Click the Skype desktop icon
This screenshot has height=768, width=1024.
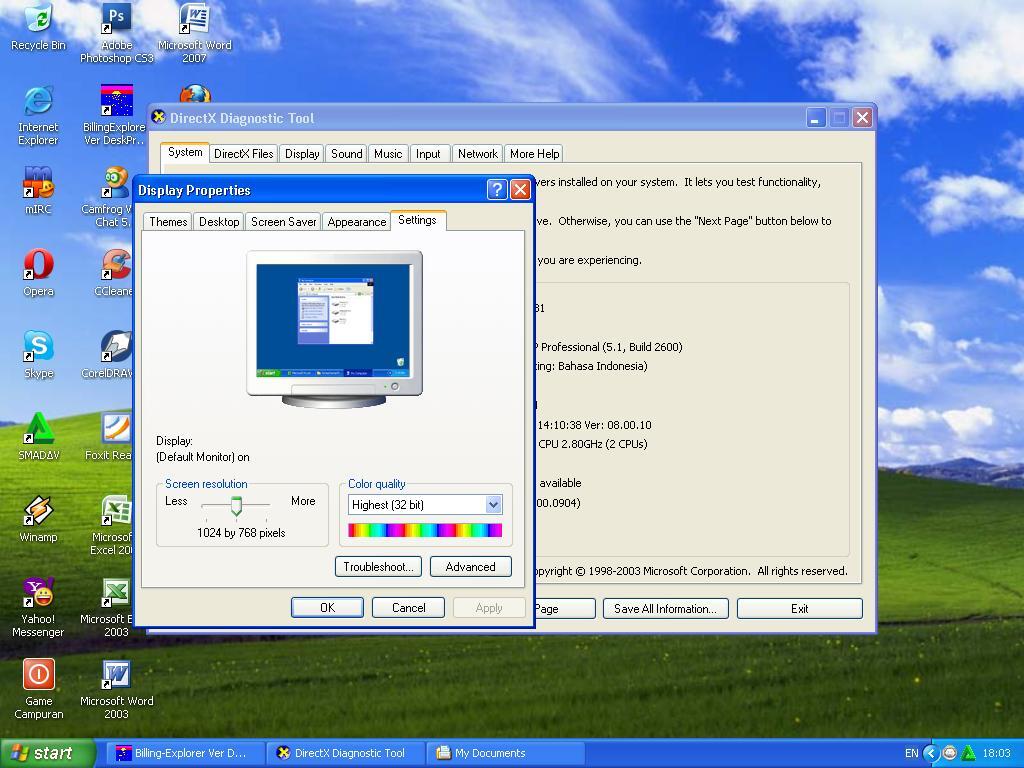point(39,354)
